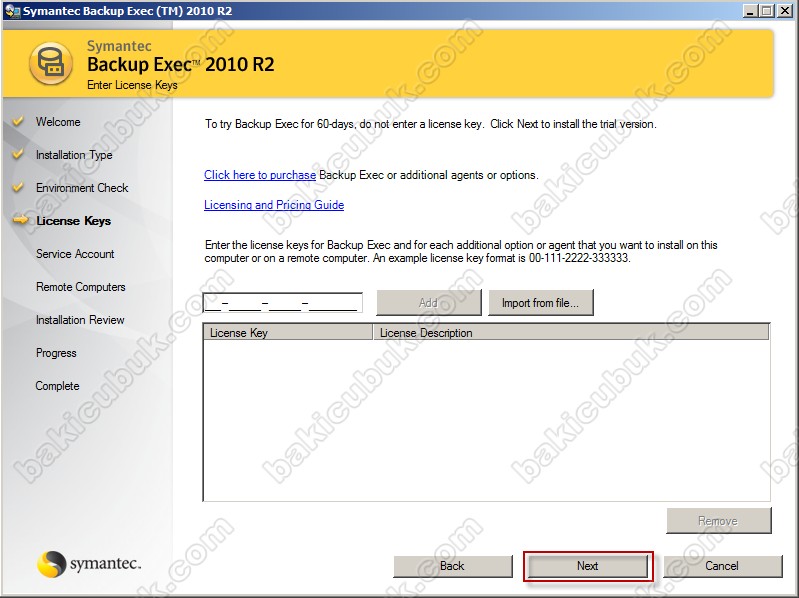Image resolution: width=799 pixels, height=598 pixels.
Task: Click the License Key column header
Action: 288,333
